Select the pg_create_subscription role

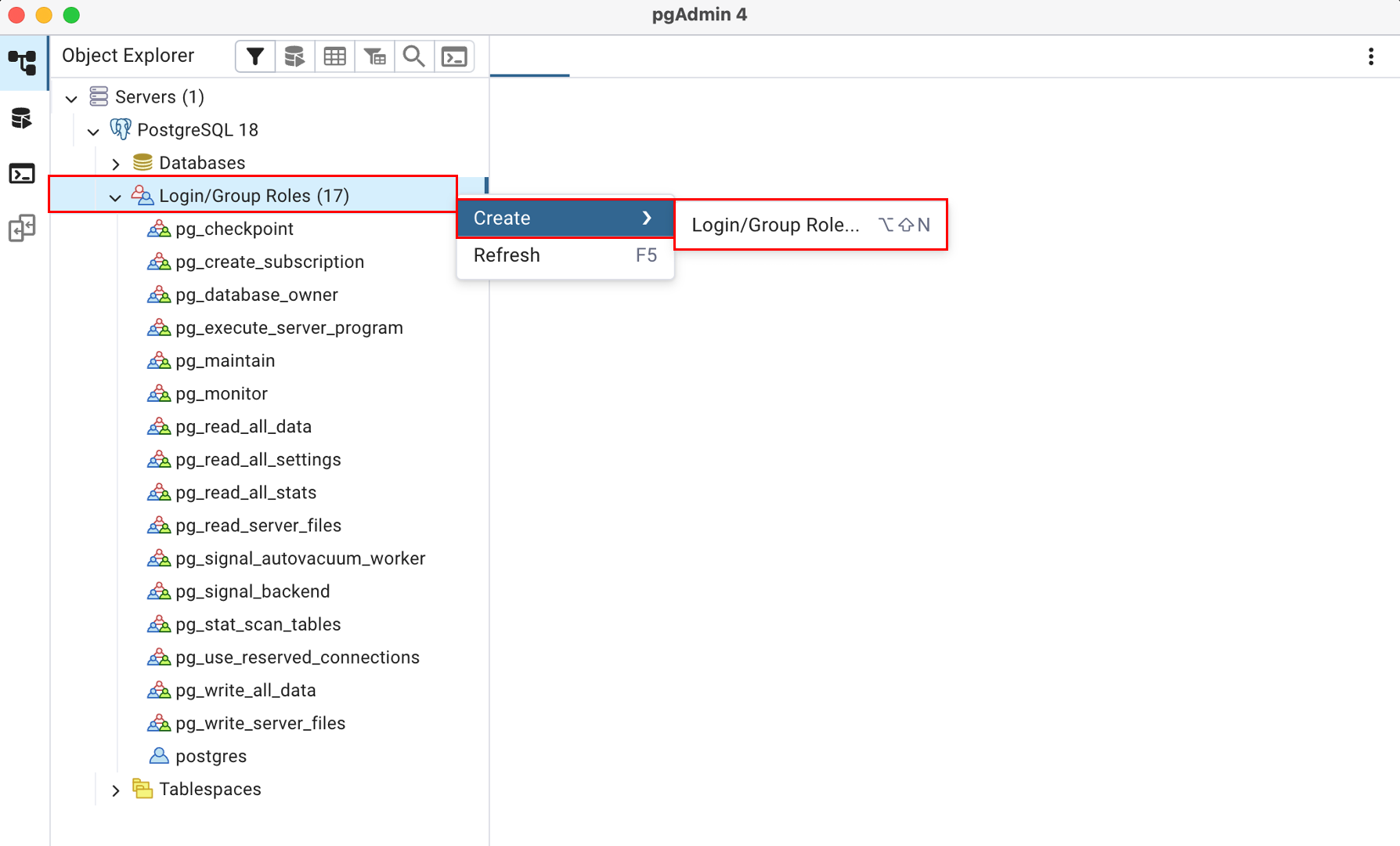tap(270, 262)
